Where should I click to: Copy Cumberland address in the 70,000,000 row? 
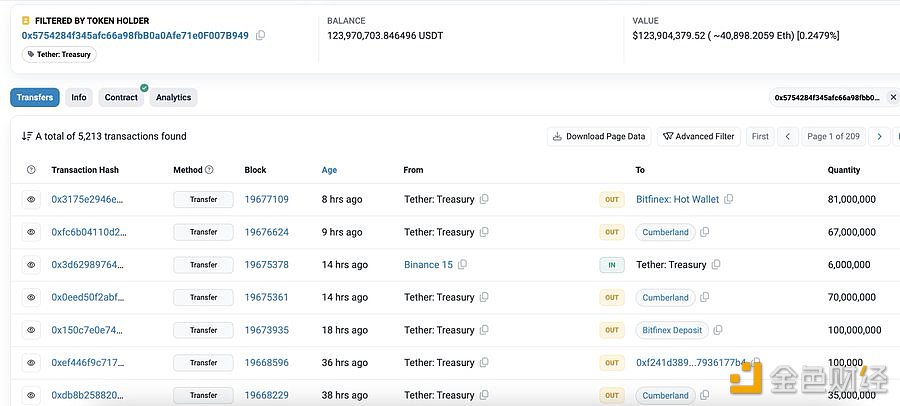click(x=704, y=297)
